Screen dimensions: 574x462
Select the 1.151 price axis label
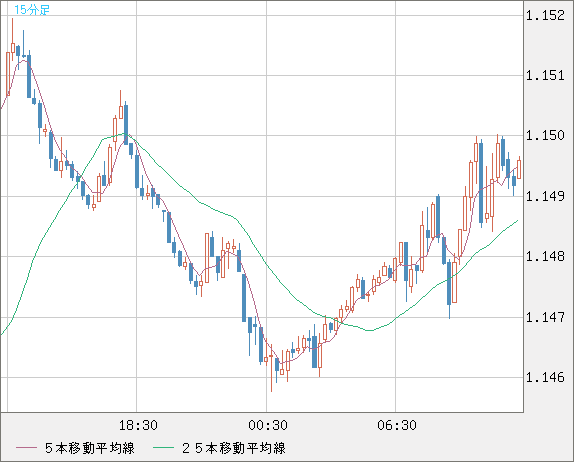click(x=545, y=76)
